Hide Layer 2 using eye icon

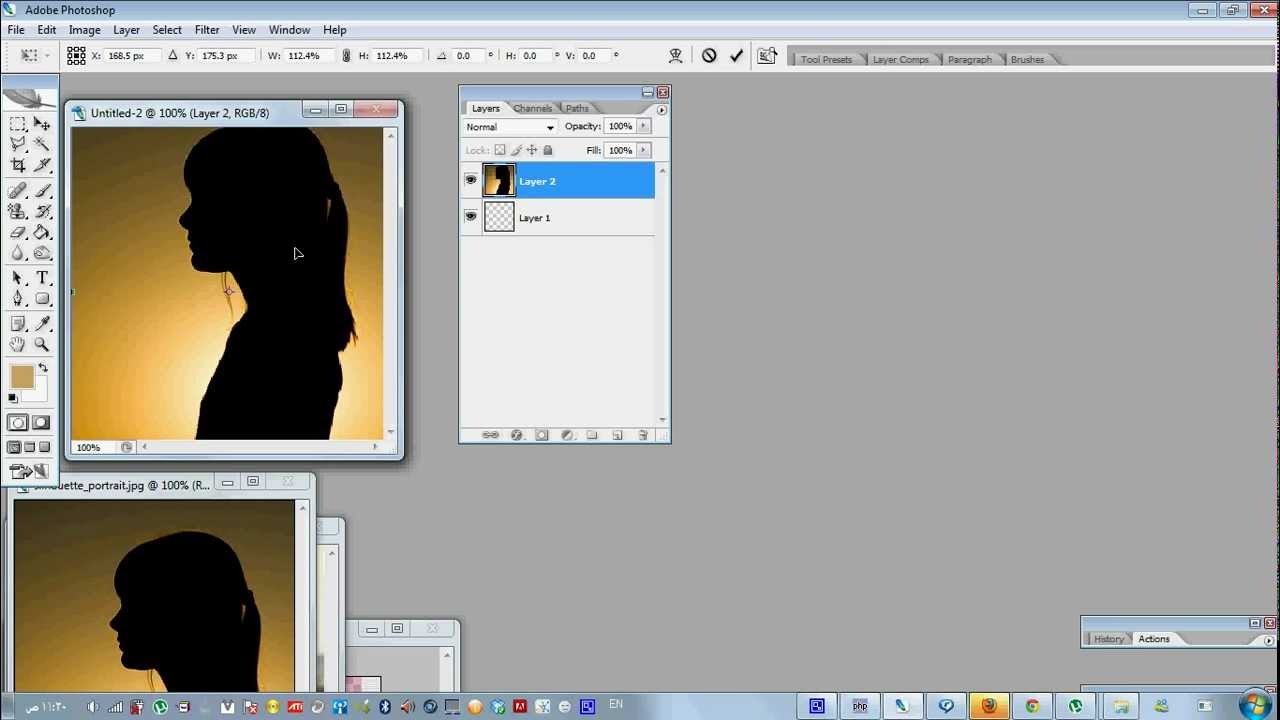pyautogui.click(x=471, y=181)
